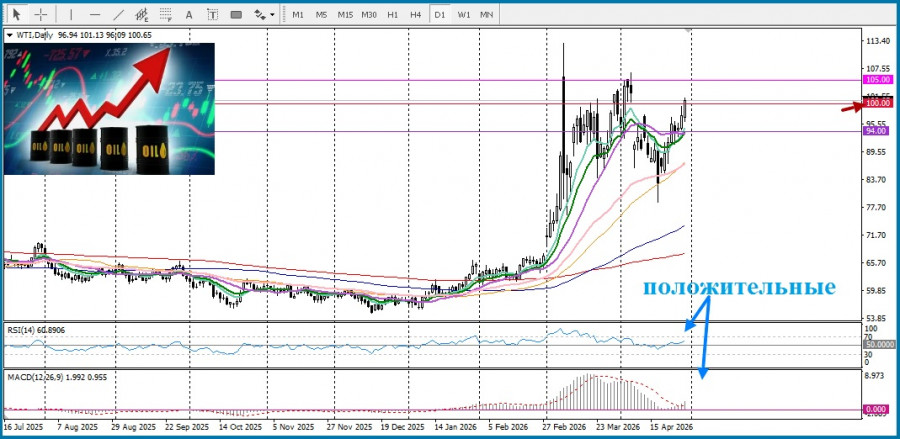Select the standard cursor arrow tool

pos(16,15)
